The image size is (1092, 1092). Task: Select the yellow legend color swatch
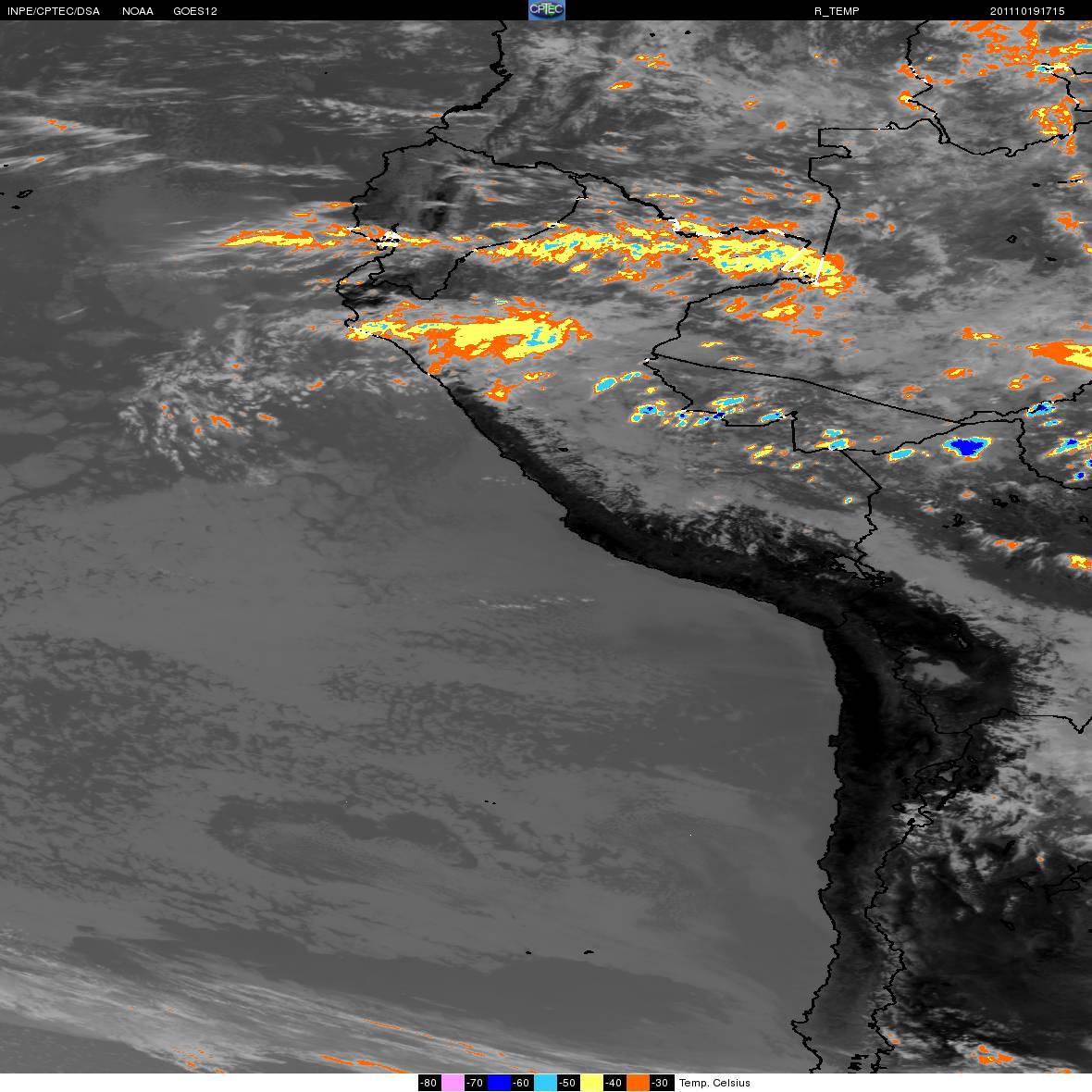click(592, 1083)
